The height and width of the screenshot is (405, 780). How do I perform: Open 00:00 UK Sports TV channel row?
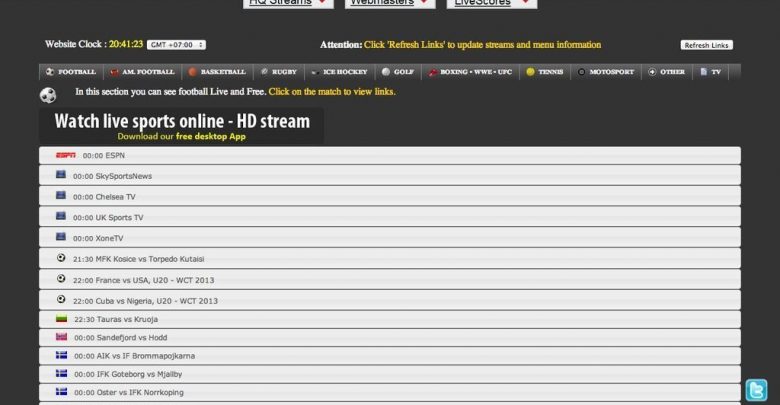(390, 217)
